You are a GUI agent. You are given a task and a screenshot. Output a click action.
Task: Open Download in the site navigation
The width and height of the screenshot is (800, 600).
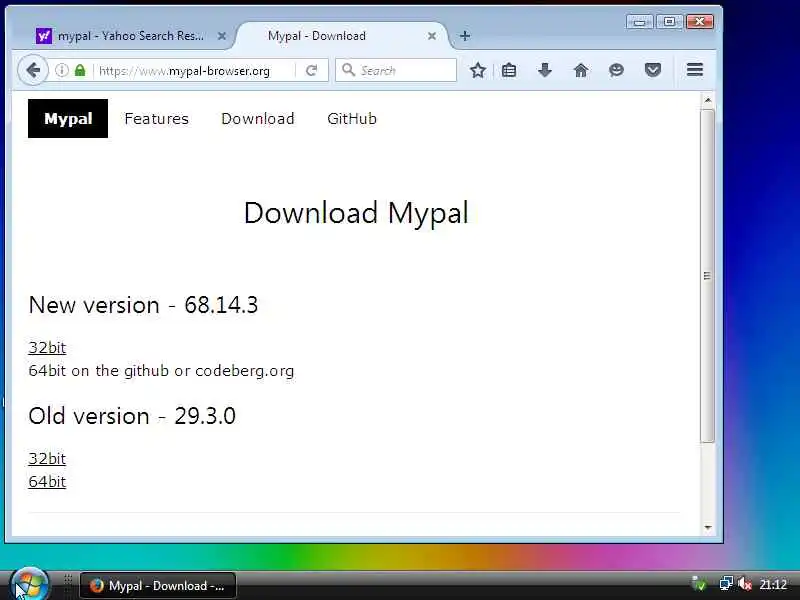[x=258, y=118]
